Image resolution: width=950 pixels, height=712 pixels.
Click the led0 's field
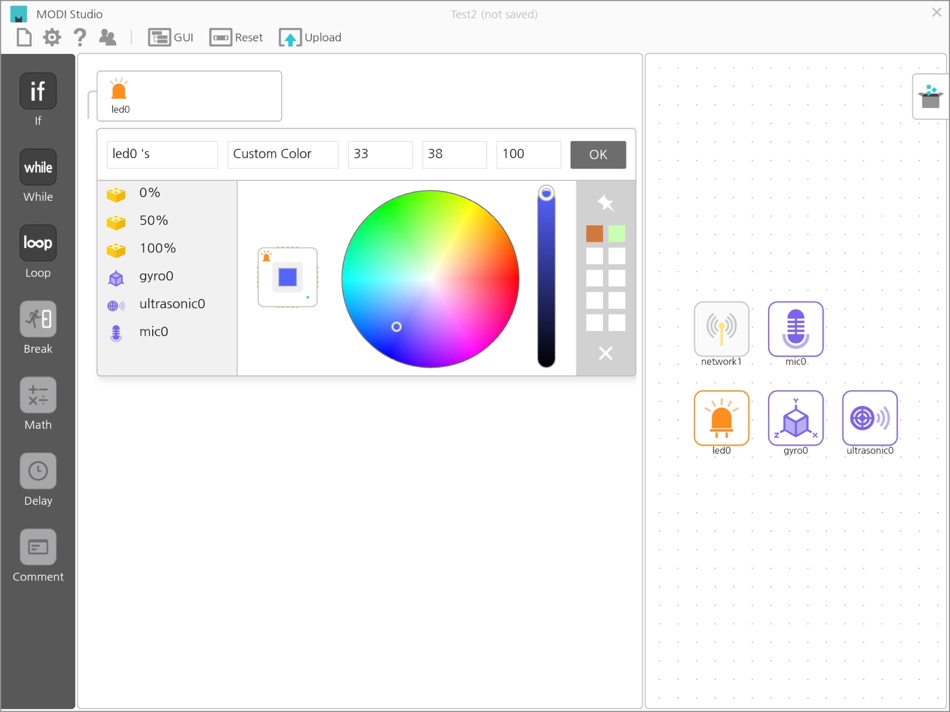pos(162,155)
